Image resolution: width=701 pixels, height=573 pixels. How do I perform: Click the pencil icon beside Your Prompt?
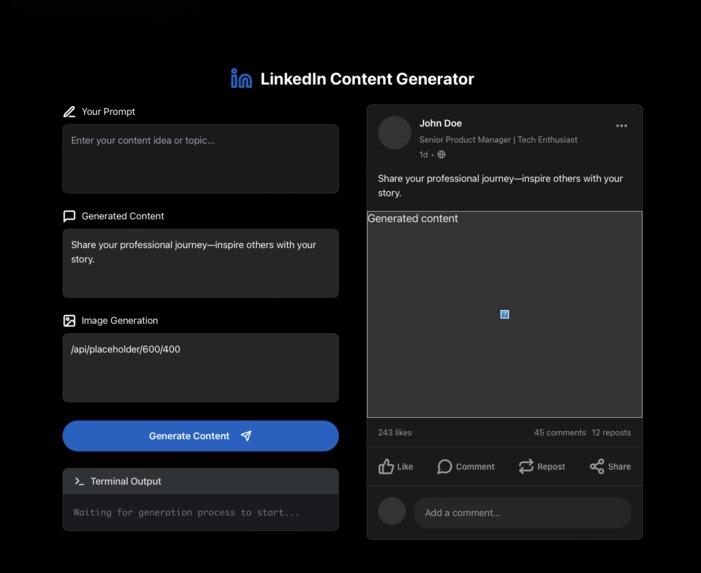[x=69, y=112]
